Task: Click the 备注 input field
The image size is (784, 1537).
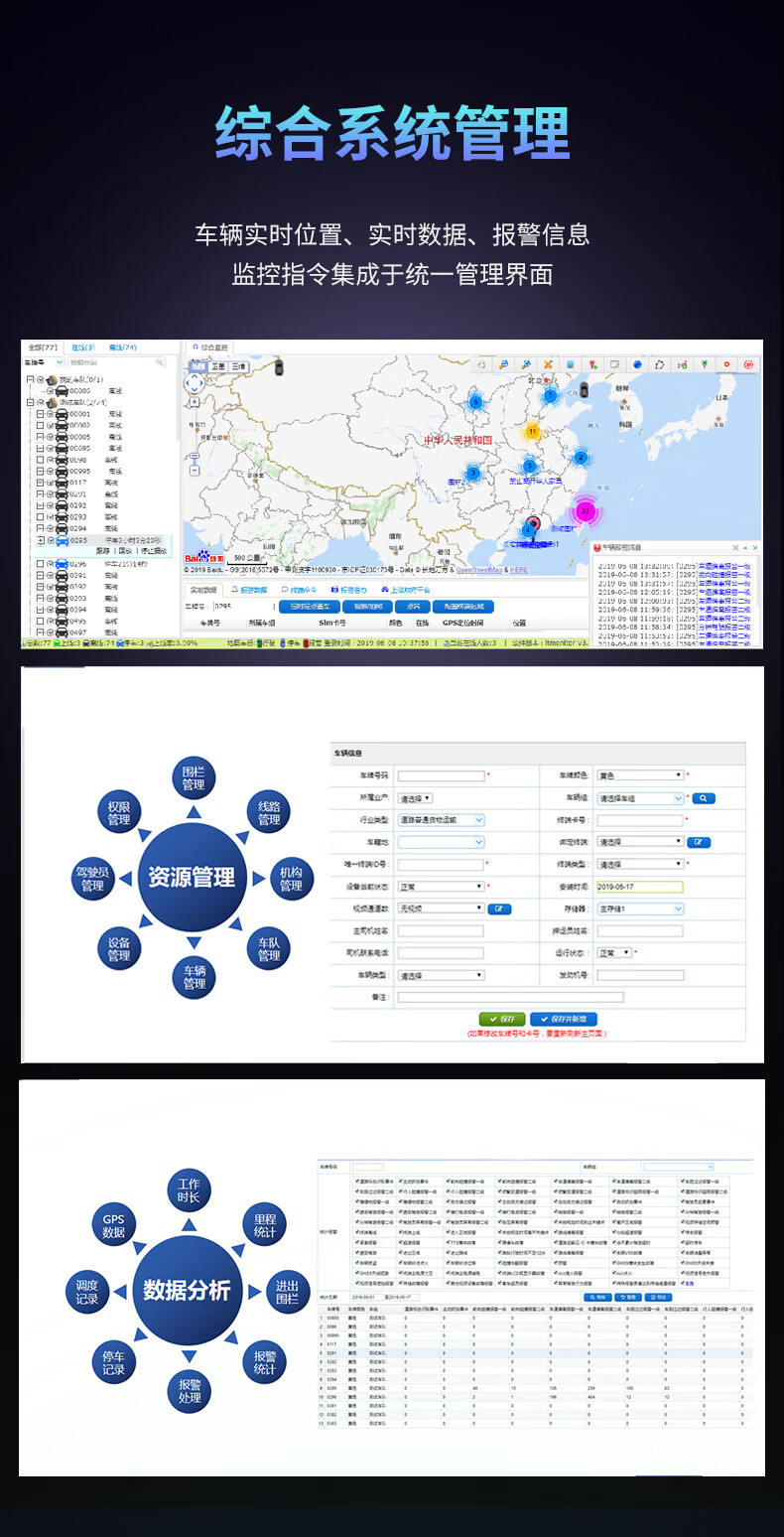Action: tap(510, 997)
